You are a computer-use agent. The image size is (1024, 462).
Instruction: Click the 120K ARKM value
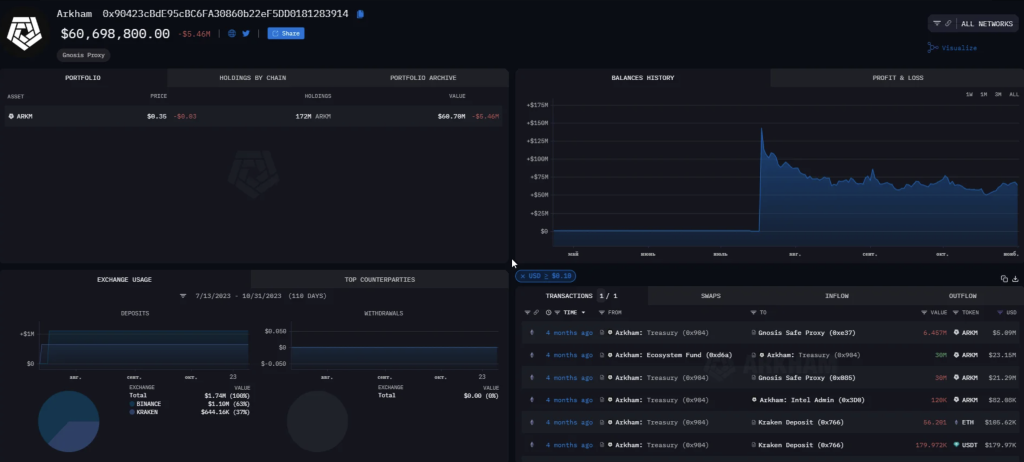tap(938, 400)
